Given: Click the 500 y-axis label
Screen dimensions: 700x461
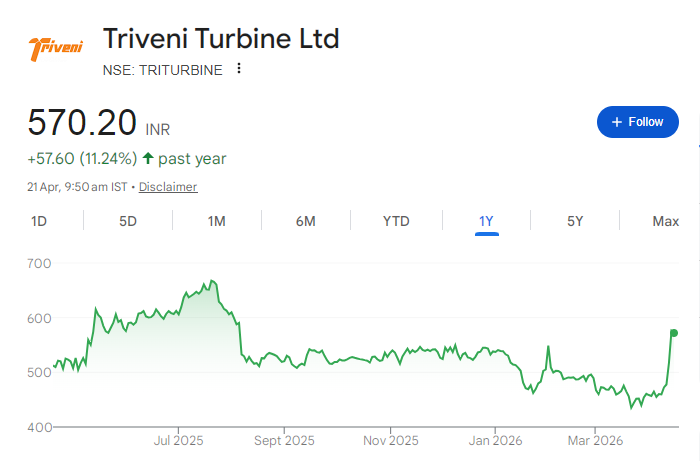Looking at the screenshot, I should tap(39, 372).
